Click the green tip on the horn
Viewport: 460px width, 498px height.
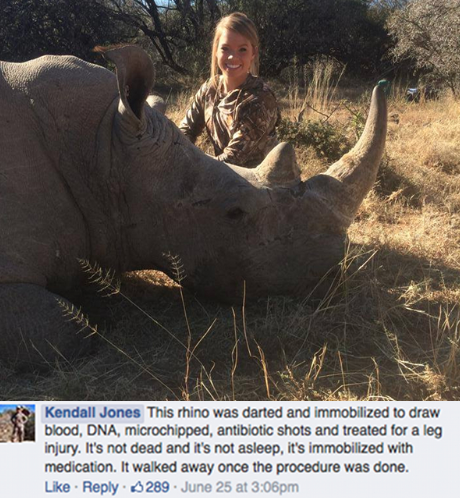383,85
